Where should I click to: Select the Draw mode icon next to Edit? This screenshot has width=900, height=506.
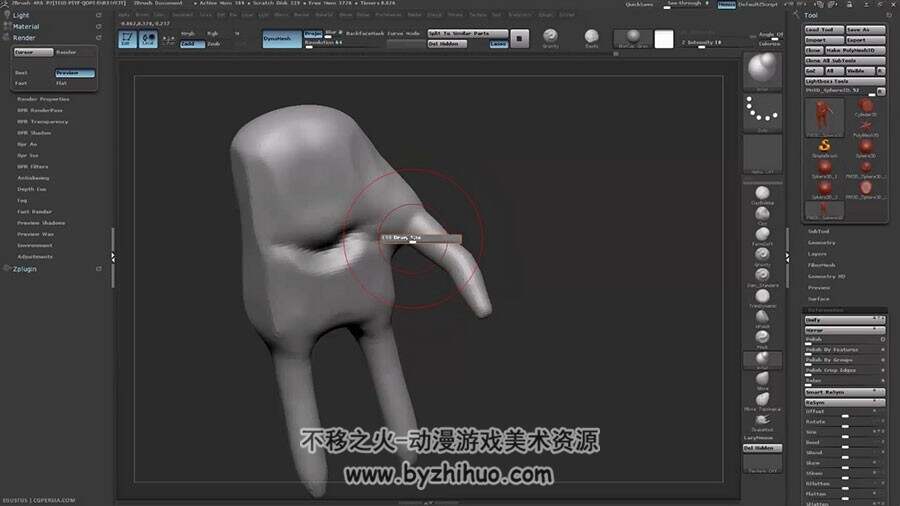click(148, 39)
